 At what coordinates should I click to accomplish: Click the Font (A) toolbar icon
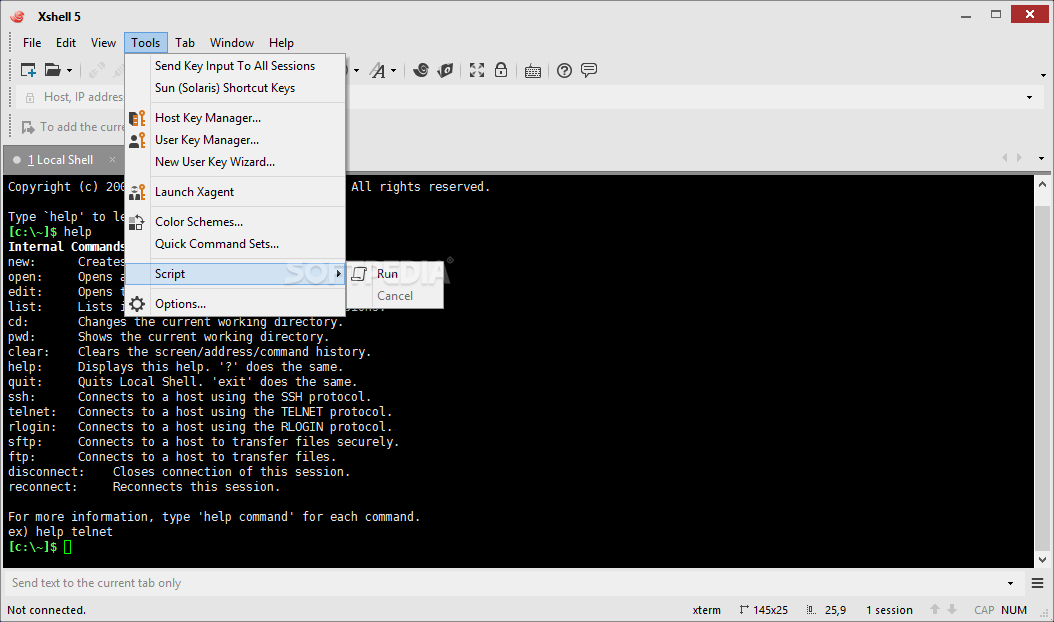click(378, 70)
